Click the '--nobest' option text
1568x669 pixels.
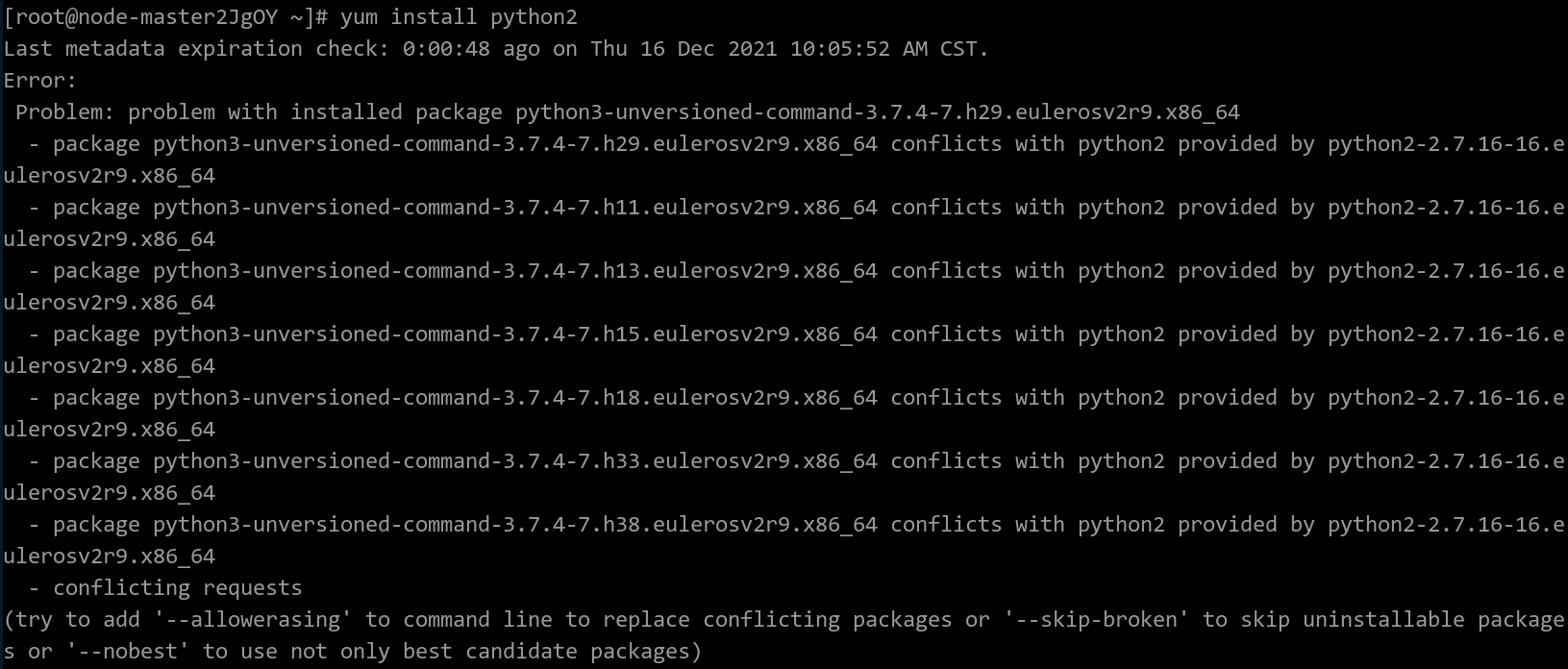(128, 652)
